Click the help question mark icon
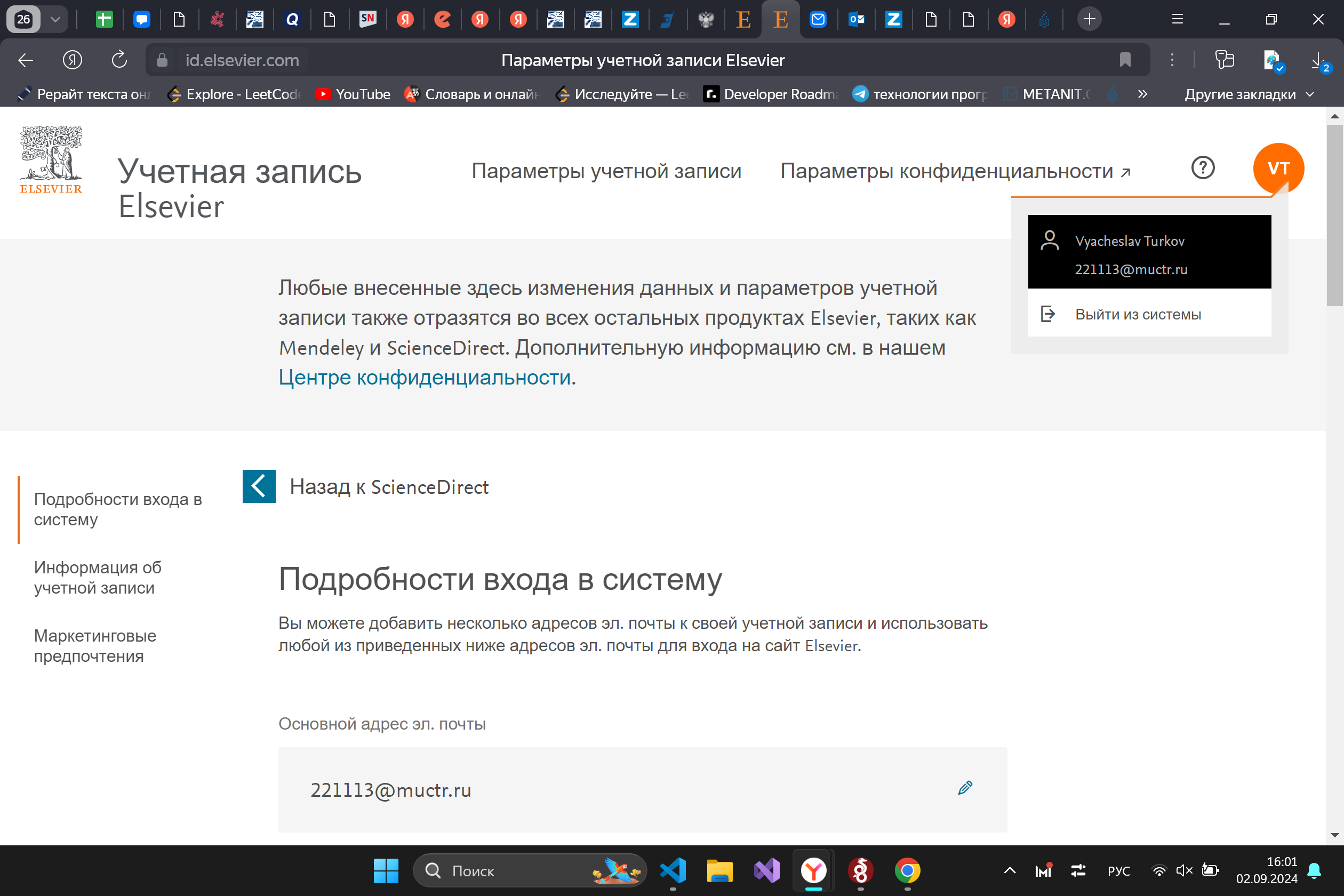Viewport: 1344px width, 896px height. pyautogui.click(x=1202, y=168)
